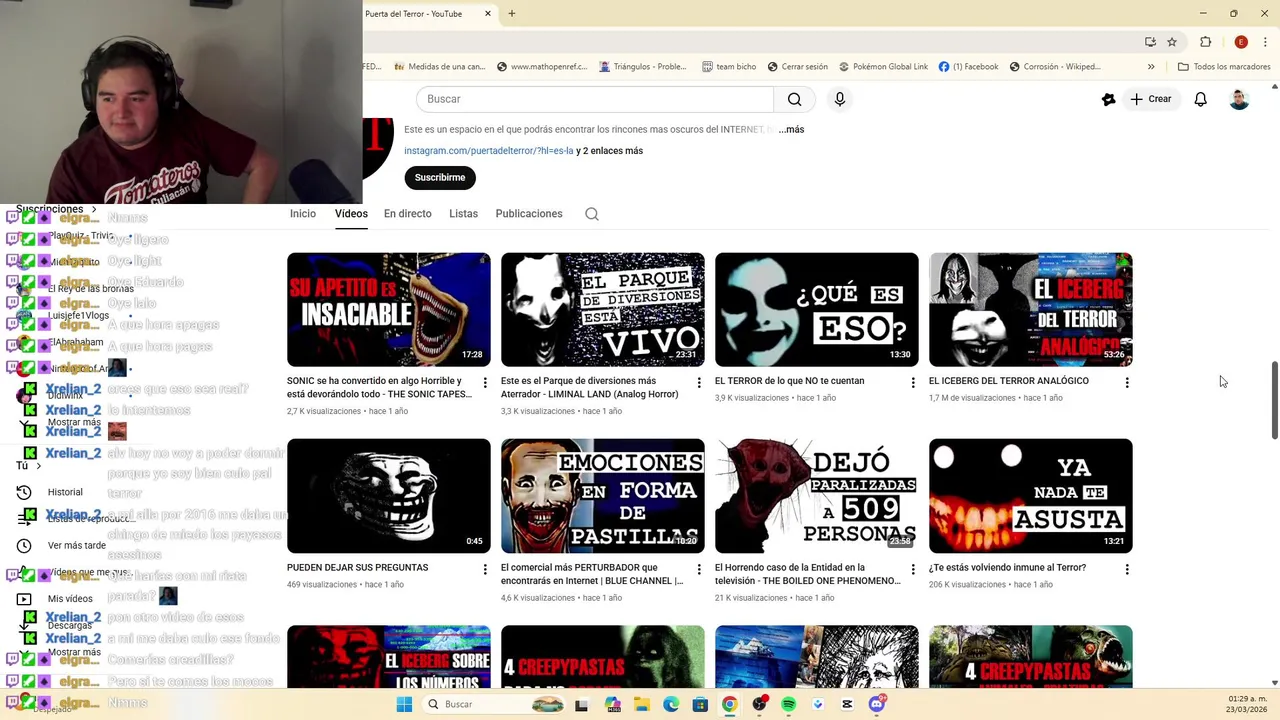
Task: Expand channel description with ...más
Action: click(x=791, y=129)
